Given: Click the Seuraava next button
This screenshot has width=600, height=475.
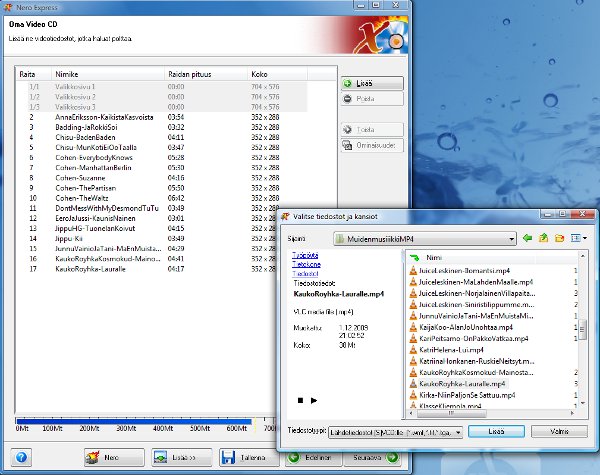Looking at the screenshot, I should (372, 457).
